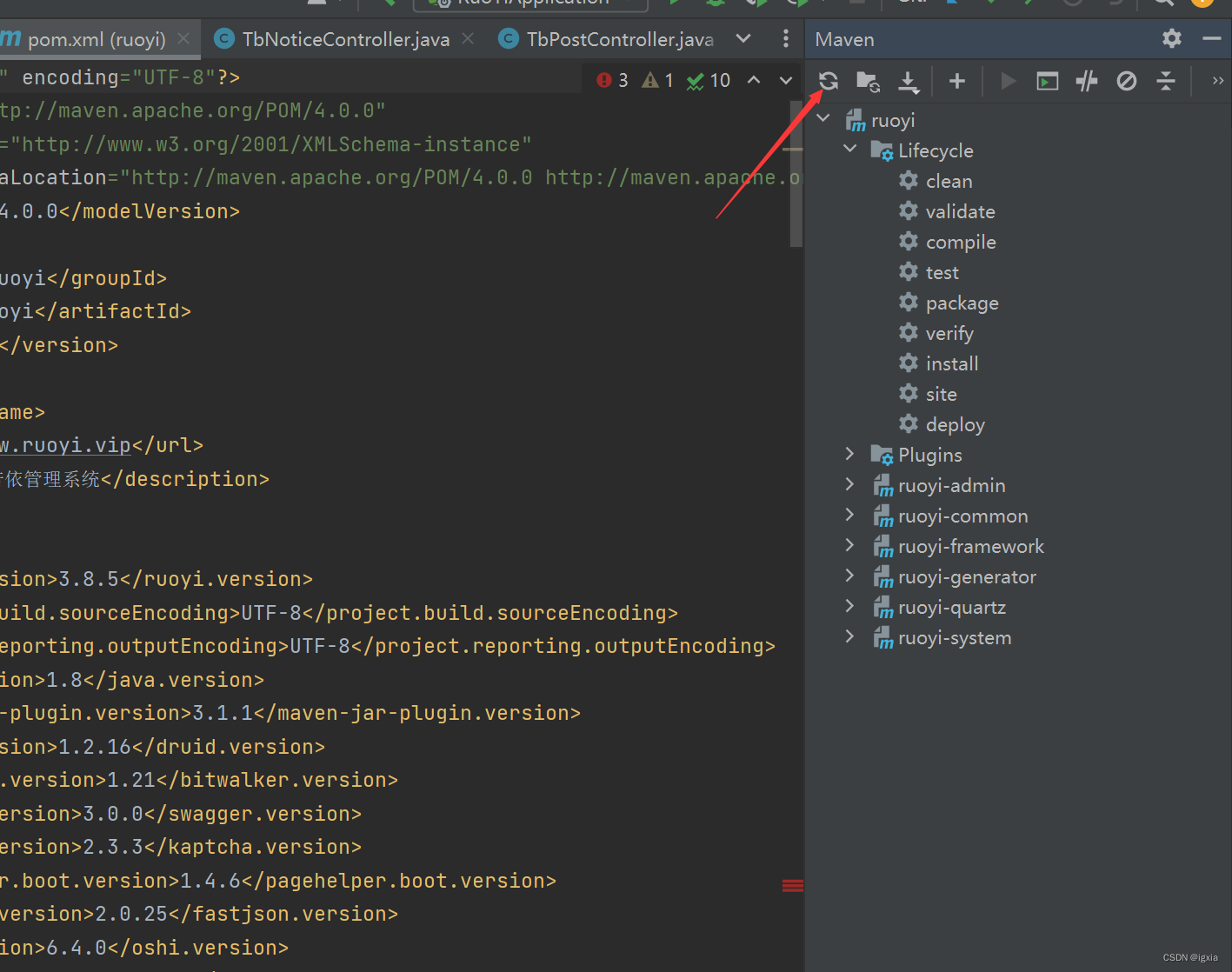Download sources and documentation icon
The height and width of the screenshot is (972, 1232).
tap(909, 81)
